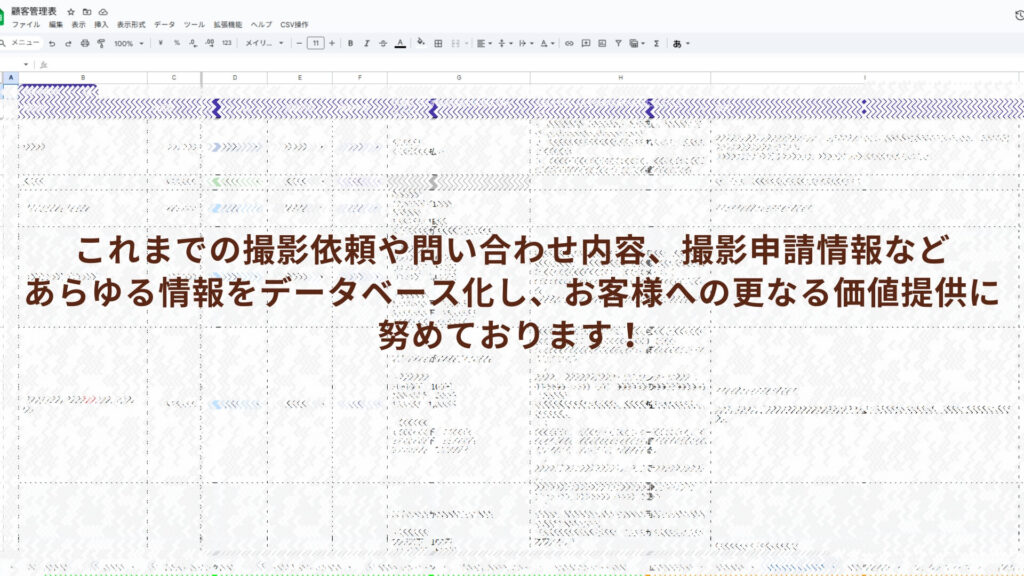This screenshot has height=576, width=1024.
Task: Insert a link with the chain icon
Action: [569, 43]
